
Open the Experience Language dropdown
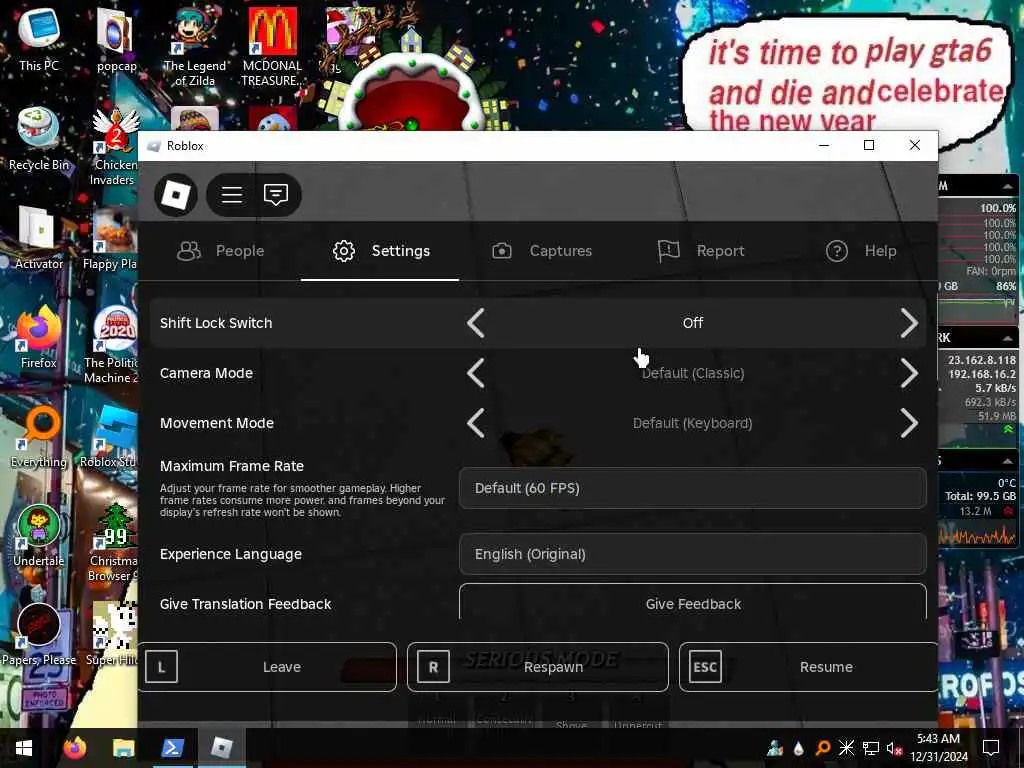point(692,554)
